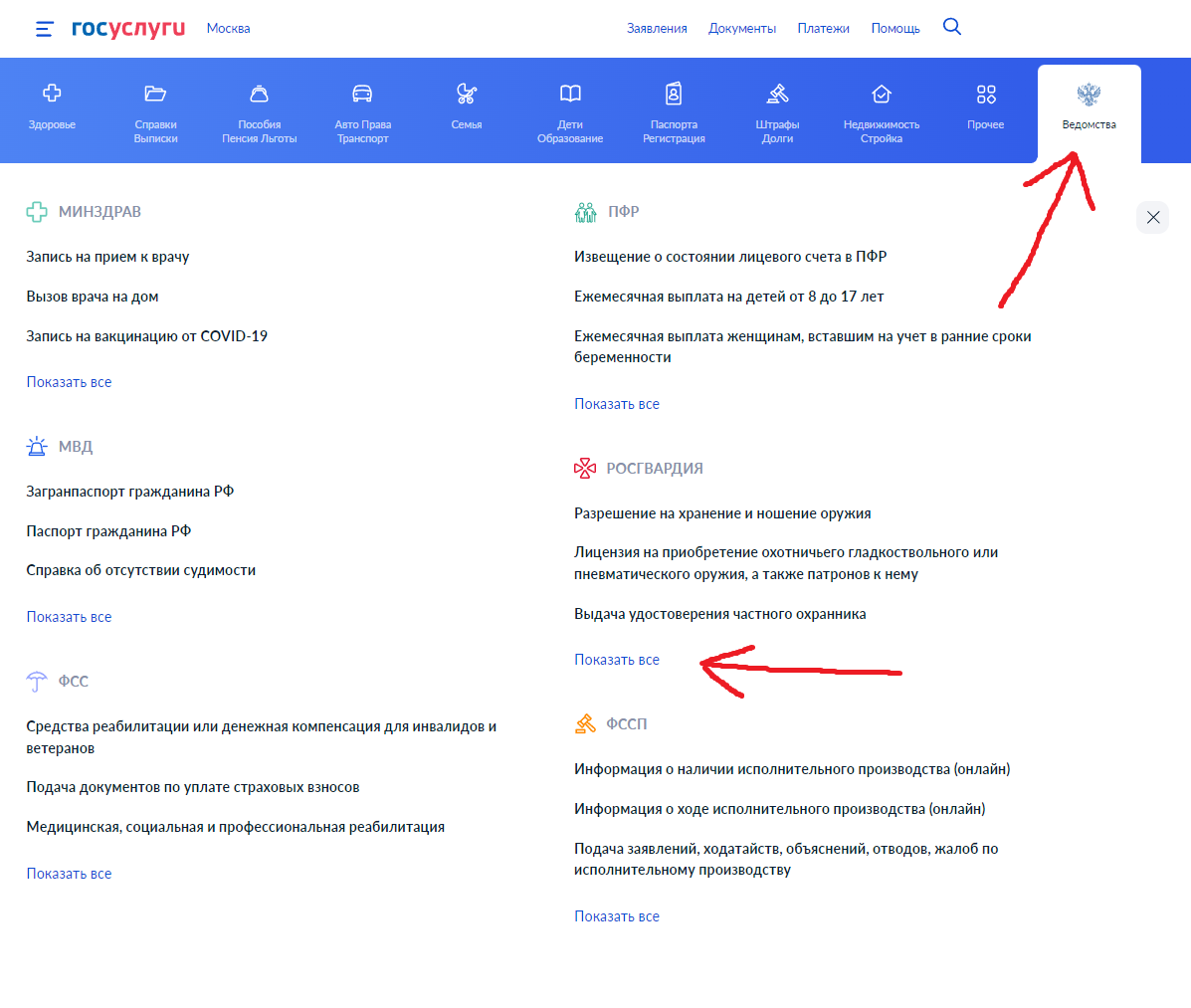Open Информация о ходе исполнительного производства
The image size is (1191, 1008).
[x=780, y=809]
